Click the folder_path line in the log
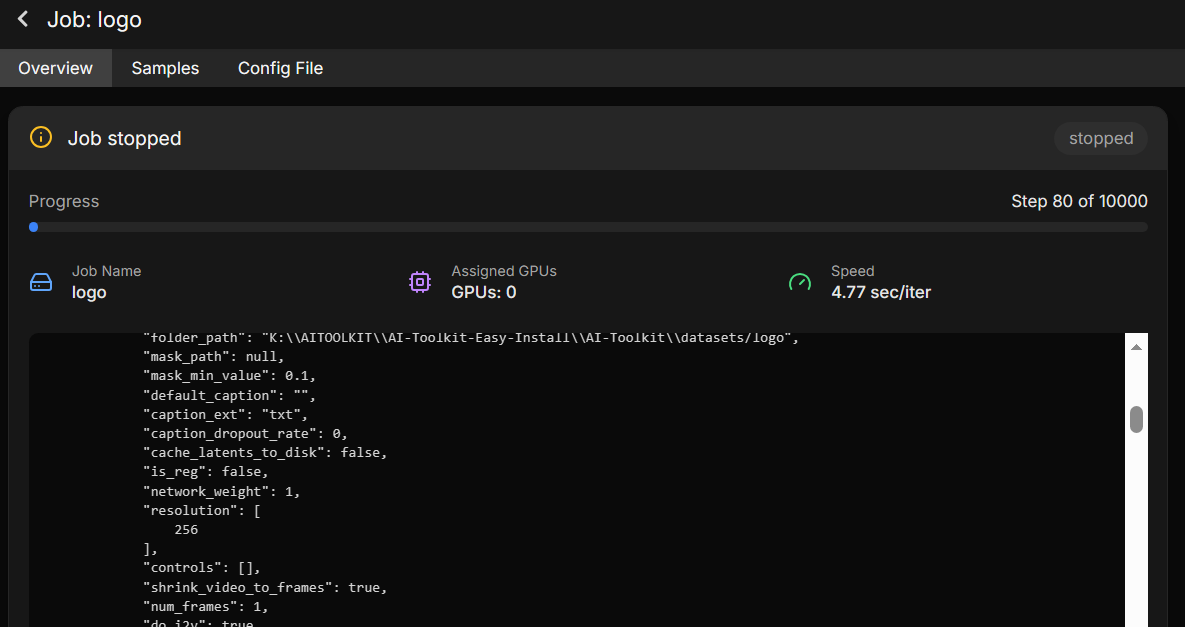The width and height of the screenshot is (1185, 627). 470,338
